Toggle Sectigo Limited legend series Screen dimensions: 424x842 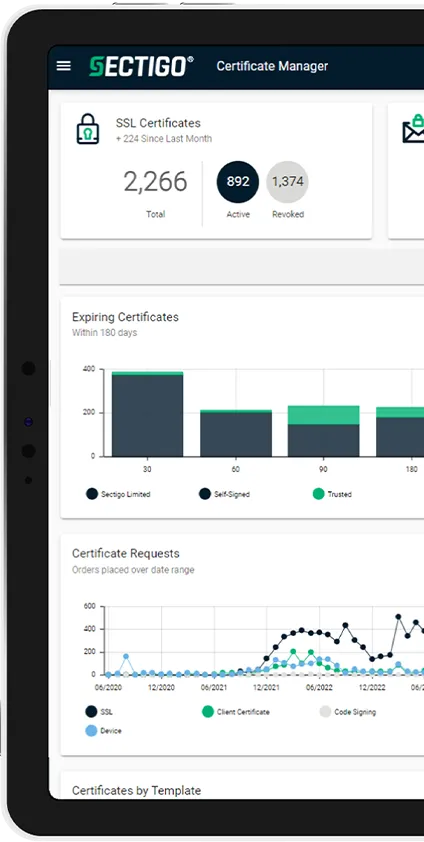coord(119,494)
